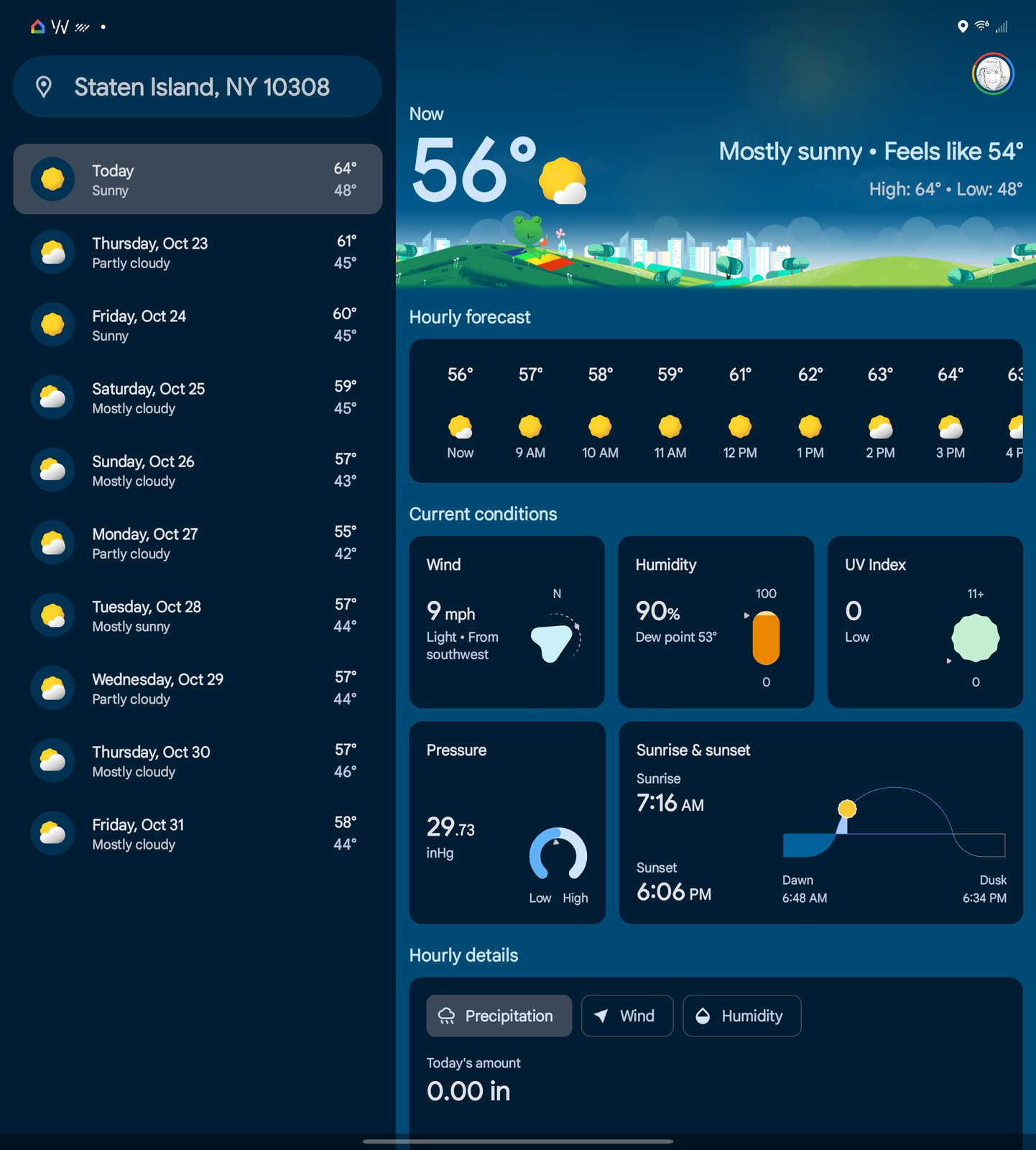
Task: Expand the Saturday, Oct 25 forecast row
Action: coord(198,397)
